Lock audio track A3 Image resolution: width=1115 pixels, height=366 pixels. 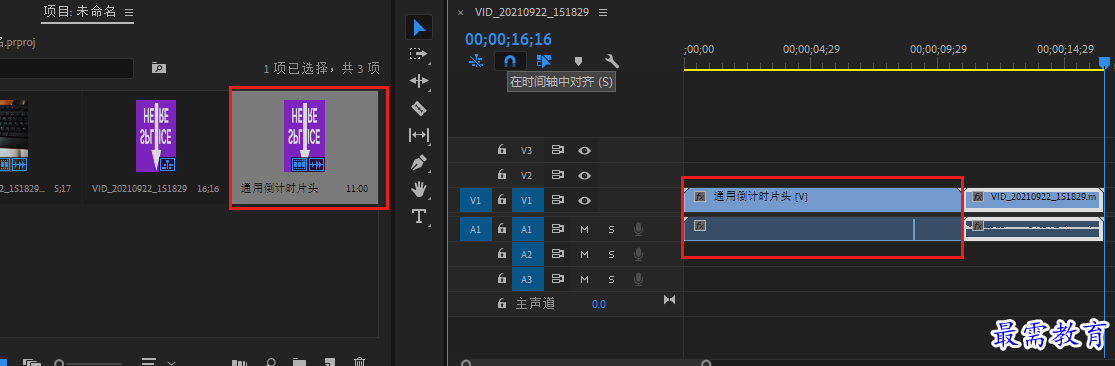click(x=502, y=279)
